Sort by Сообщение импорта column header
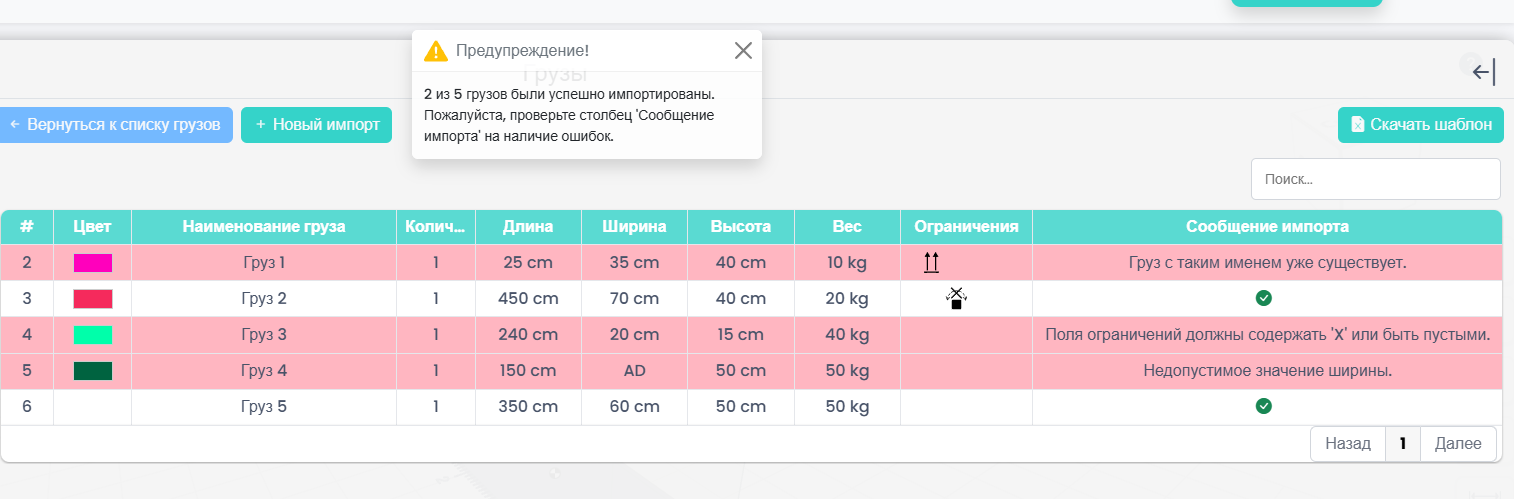This screenshot has height=499, width=1514. click(x=1267, y=227)
